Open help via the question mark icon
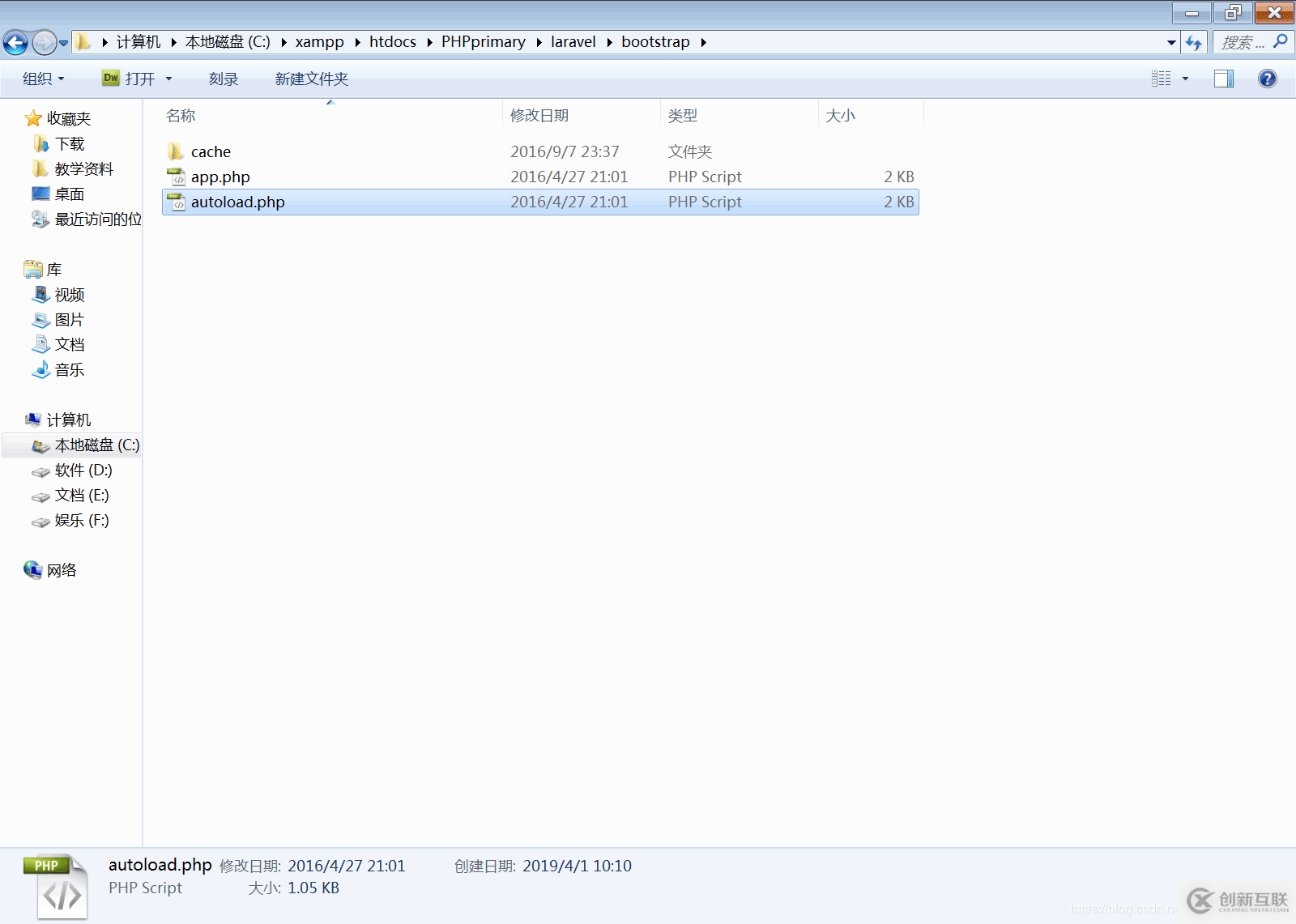 coord(1268,79)
